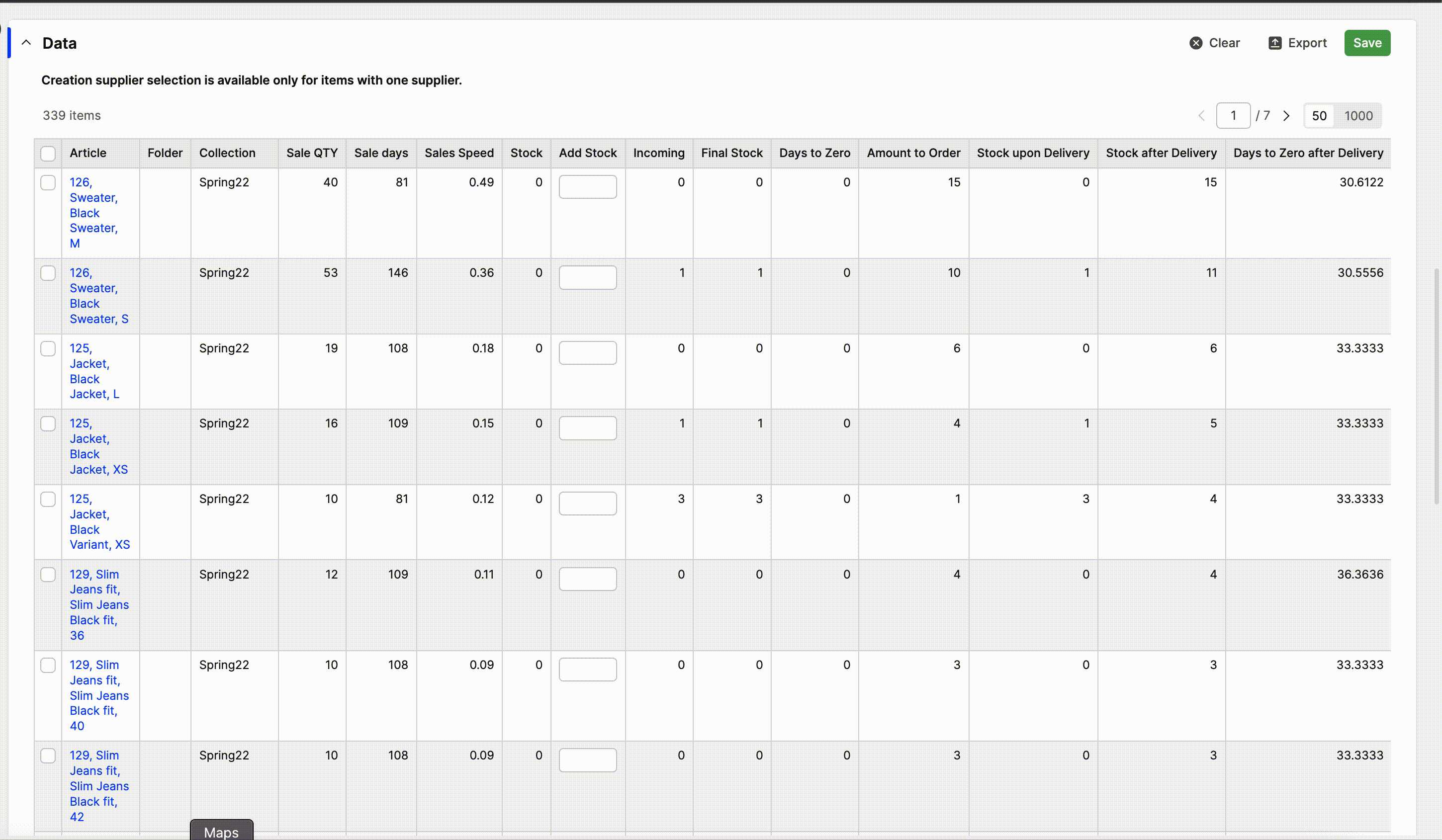1442x840 pixels.
Task: Show 50 items per page
Action: click(x=1319, y=115)
